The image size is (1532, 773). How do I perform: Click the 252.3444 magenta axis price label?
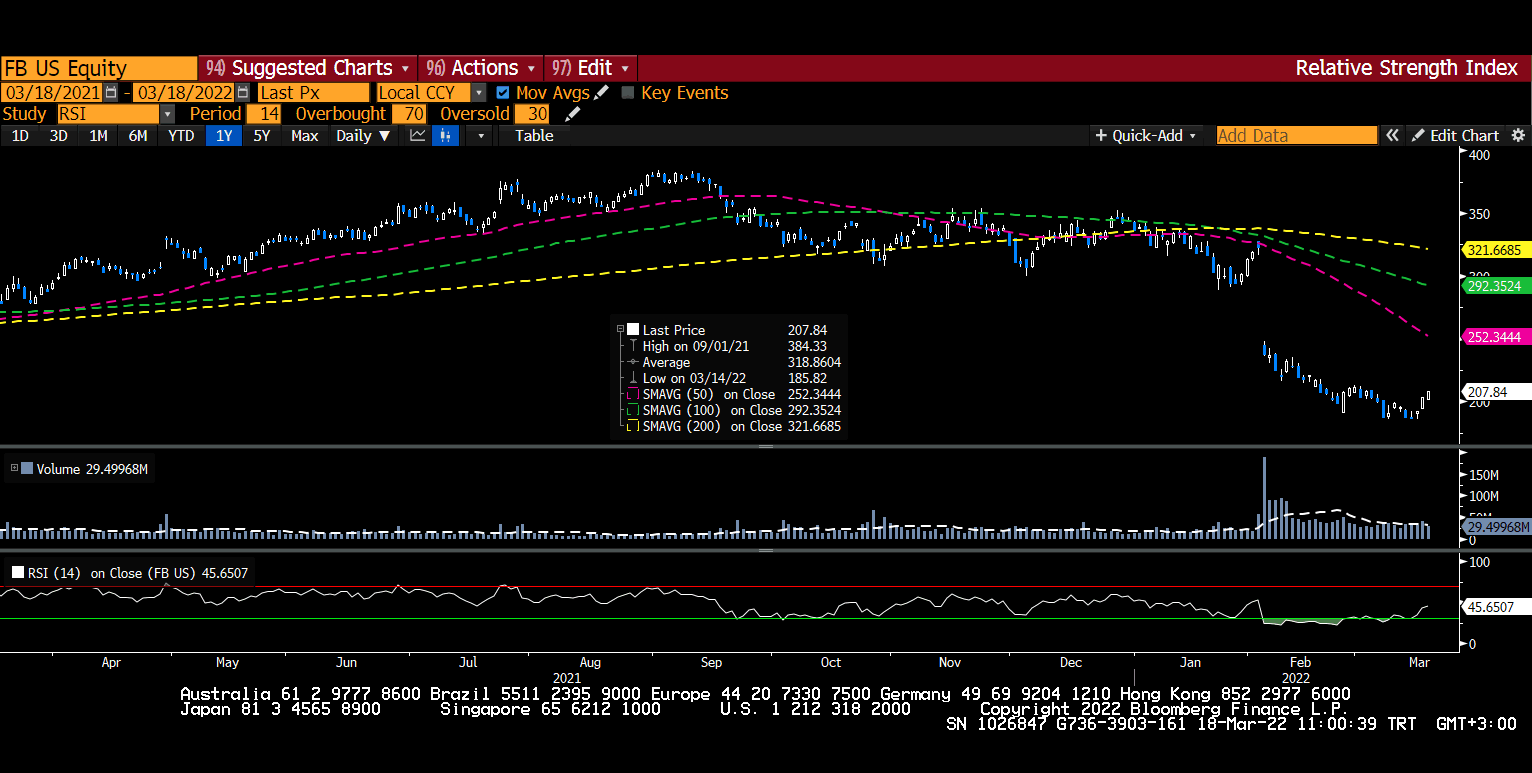click(x=1497, y=337)
